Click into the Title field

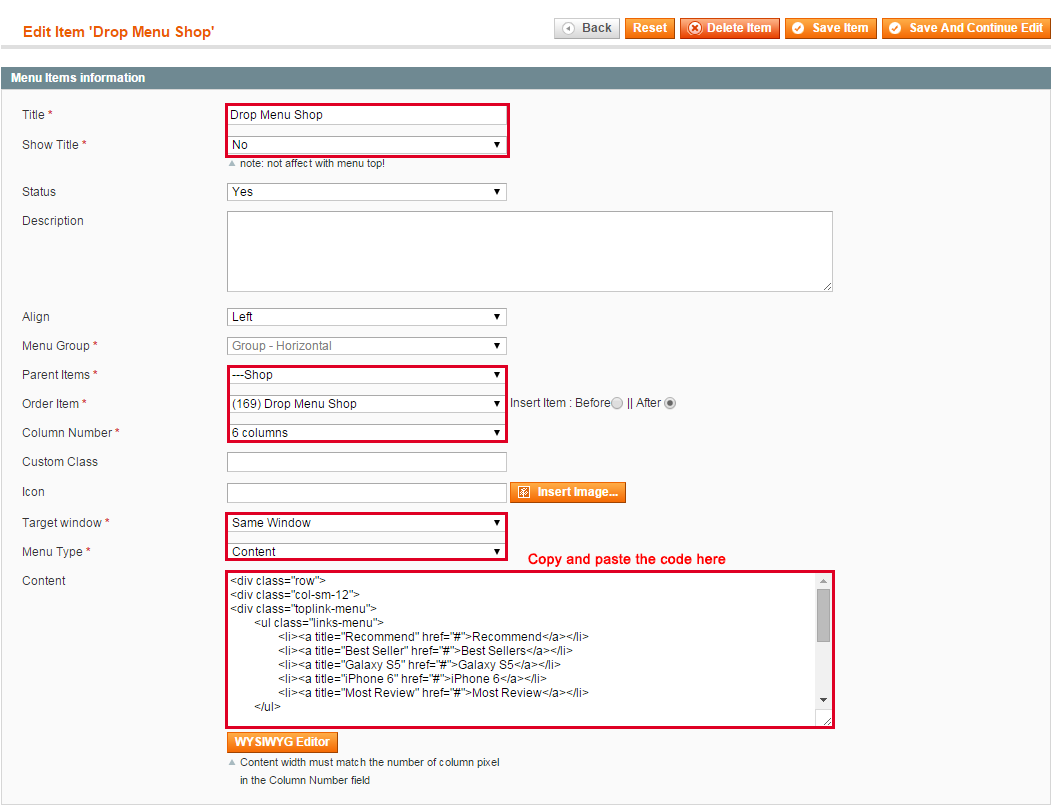point(366,115)
